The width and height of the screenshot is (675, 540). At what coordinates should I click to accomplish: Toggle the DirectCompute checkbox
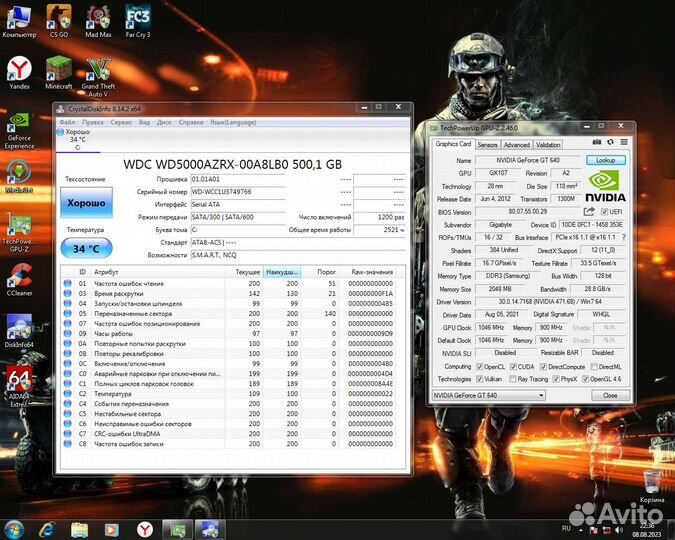pos(543,367)
